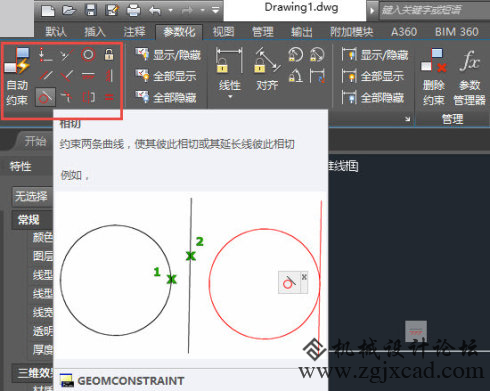Click the 对齐 aligned dimensional constraint
Viewport: 491px width, 392px height.
pyautogui.click(x=267, y=69)
